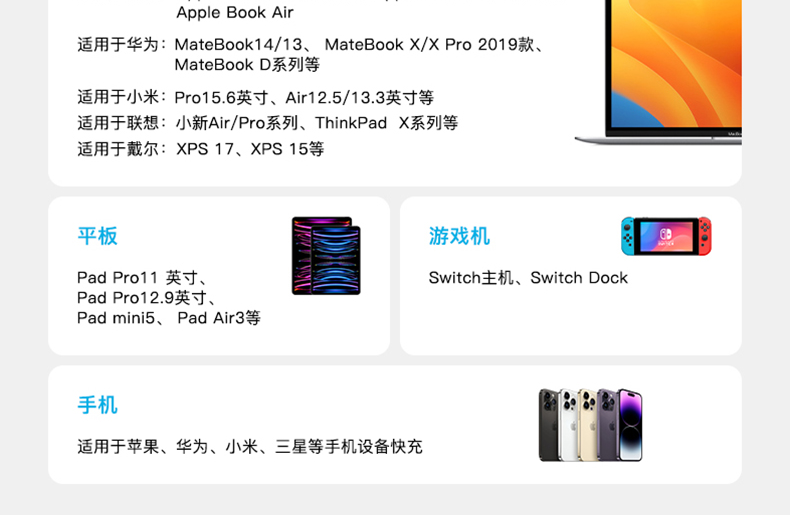Click the 适用于戴尔 XPS 17 line
The width and height of the screenshot is (790, 515).
(x=201, y=149)
